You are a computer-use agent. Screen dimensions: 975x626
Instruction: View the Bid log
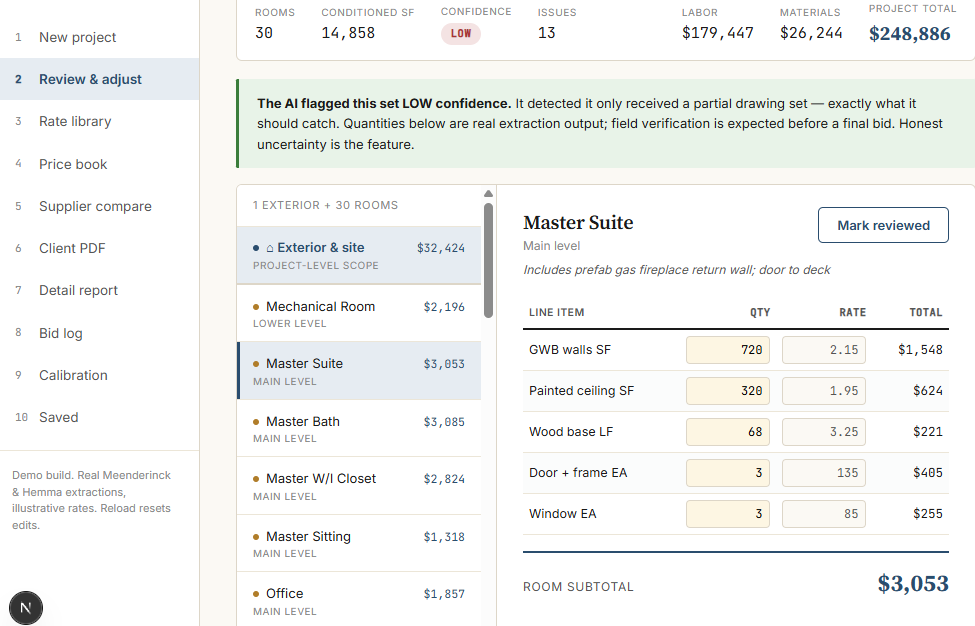pos(99,333)
